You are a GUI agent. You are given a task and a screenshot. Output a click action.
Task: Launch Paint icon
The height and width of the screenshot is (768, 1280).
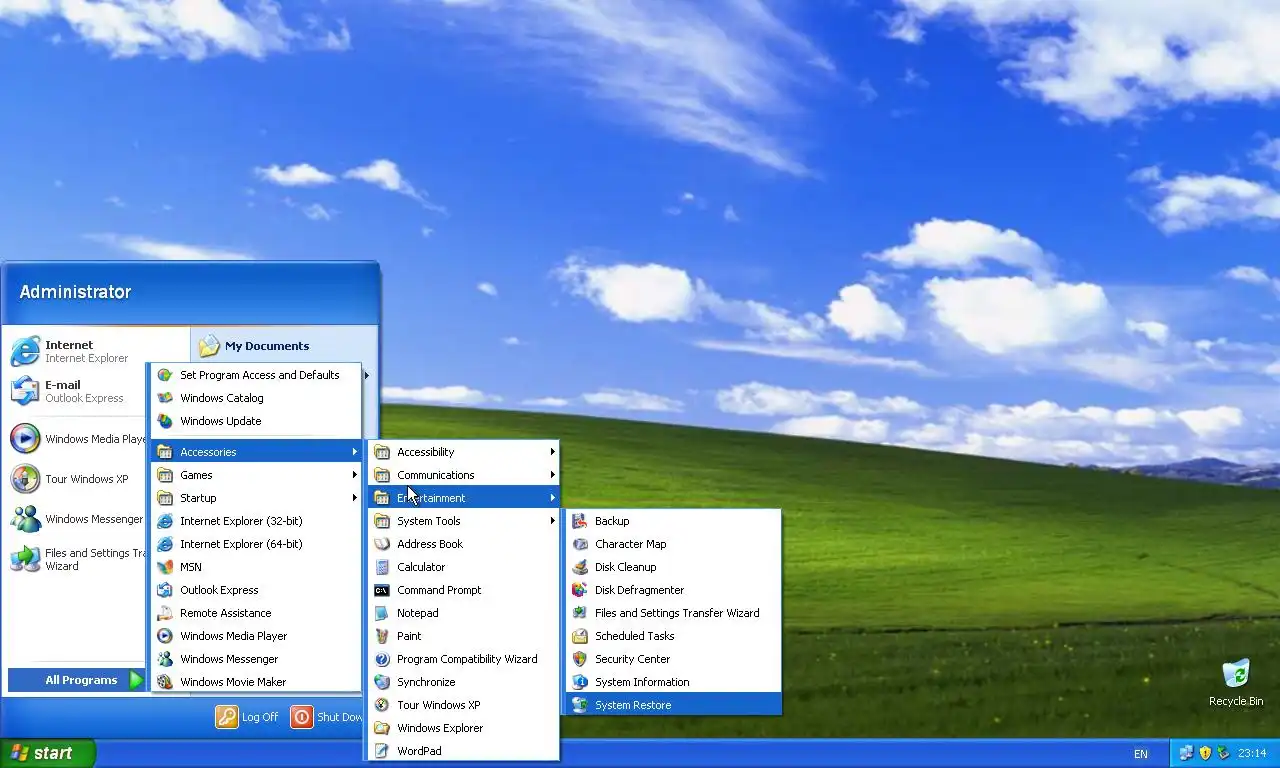382,636
